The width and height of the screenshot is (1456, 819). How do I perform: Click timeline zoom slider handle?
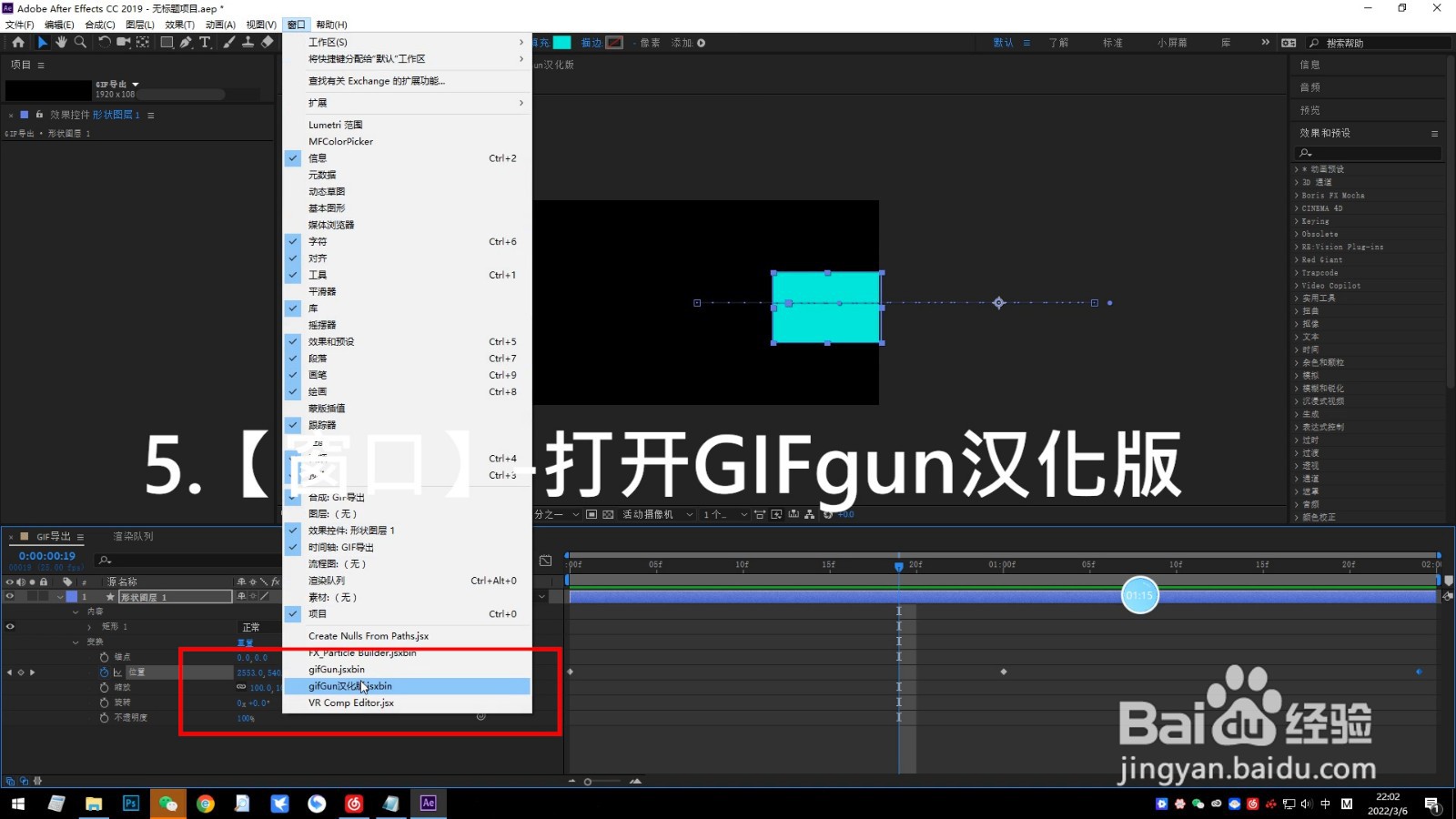click(x=588, y=782)
